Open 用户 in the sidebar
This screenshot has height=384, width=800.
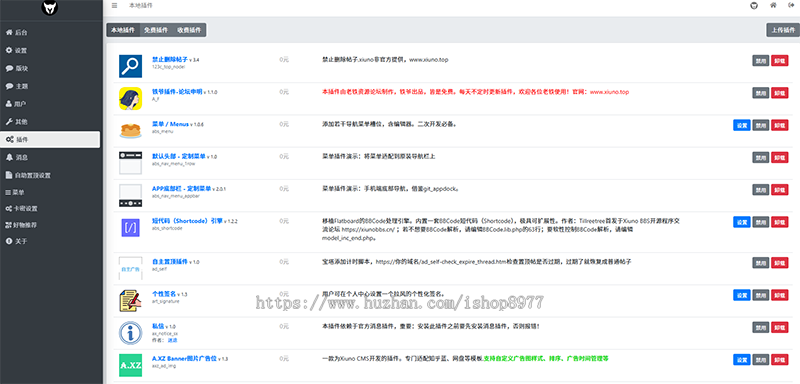[50, 104]
